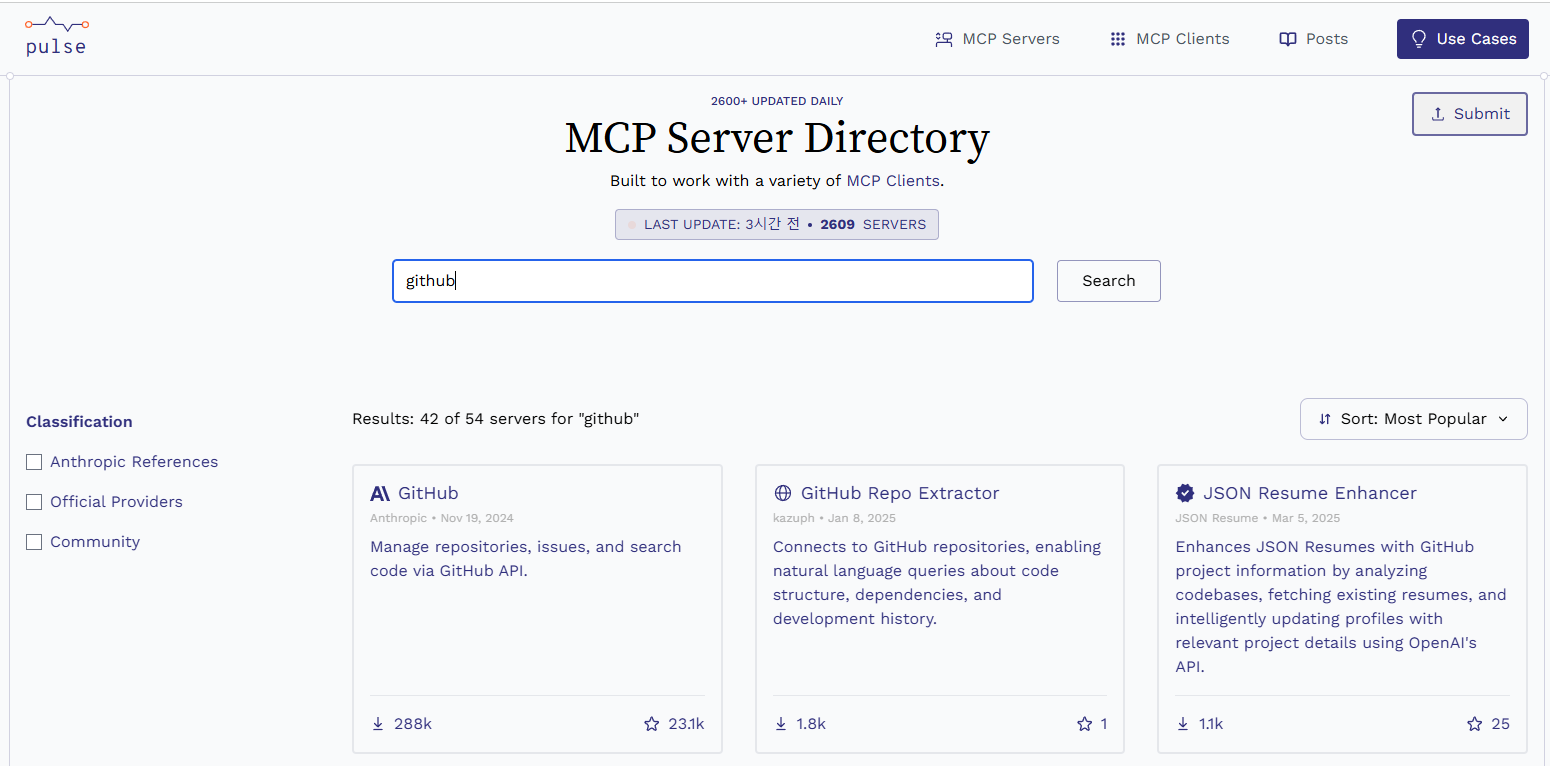The width and height of the screenshot is (1550, 766).
Task: Click the Anthropic • Nov 19, 2024 byline
Action: (x=442, y=518)
